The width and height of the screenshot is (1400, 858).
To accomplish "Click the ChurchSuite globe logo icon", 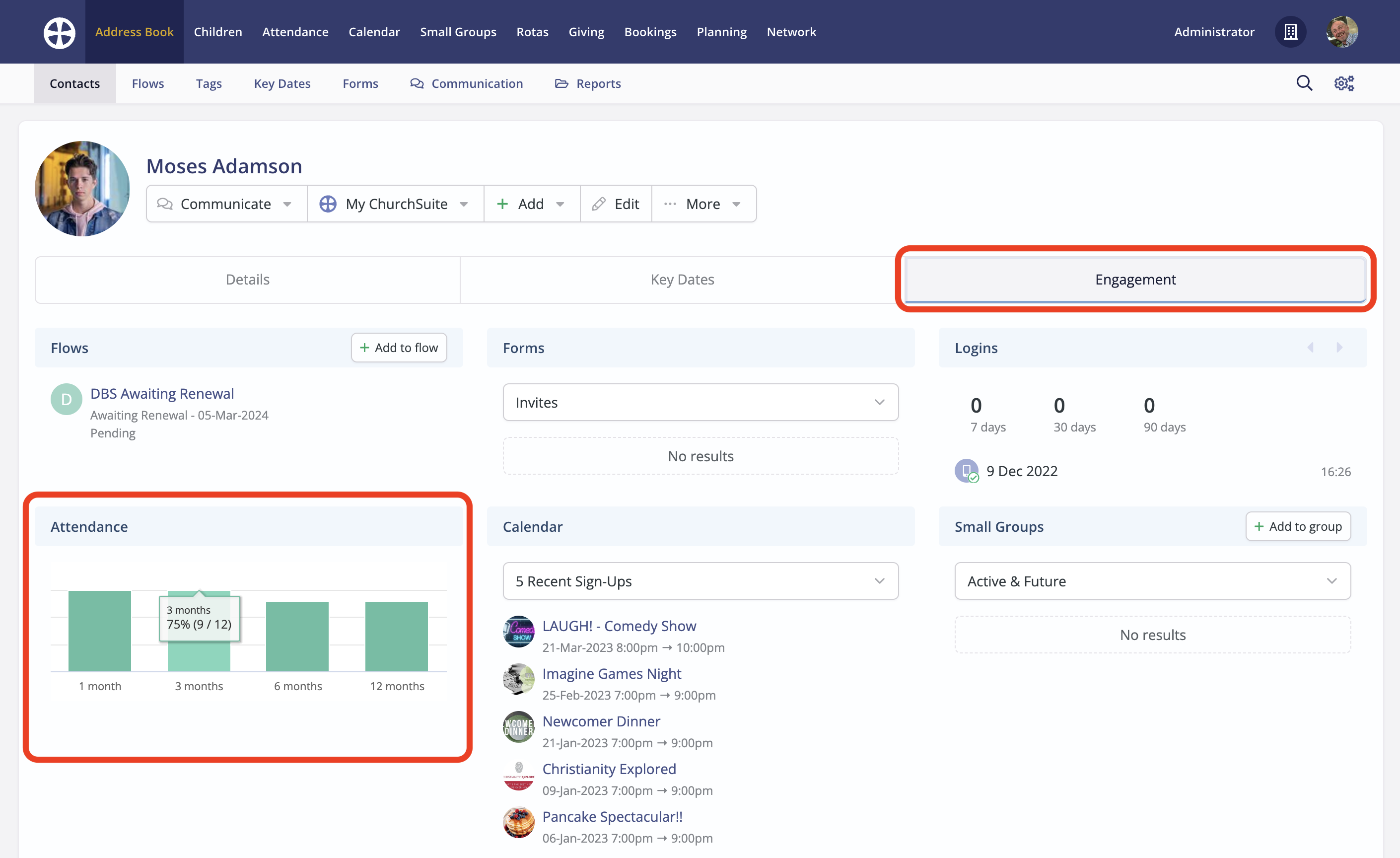I will (x=59, y=32).
